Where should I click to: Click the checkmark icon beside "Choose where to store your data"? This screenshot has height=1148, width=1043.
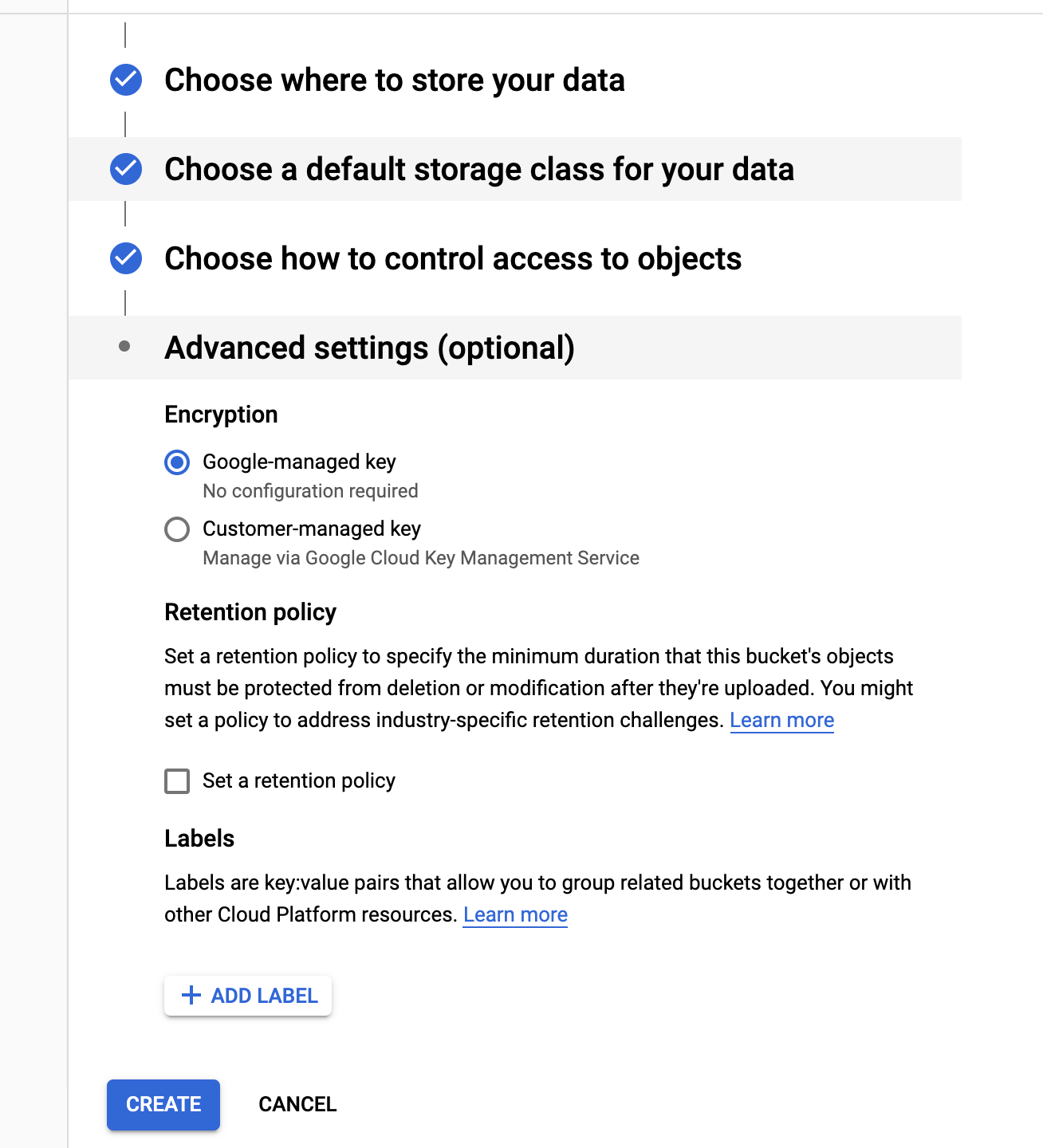point(126,80)
